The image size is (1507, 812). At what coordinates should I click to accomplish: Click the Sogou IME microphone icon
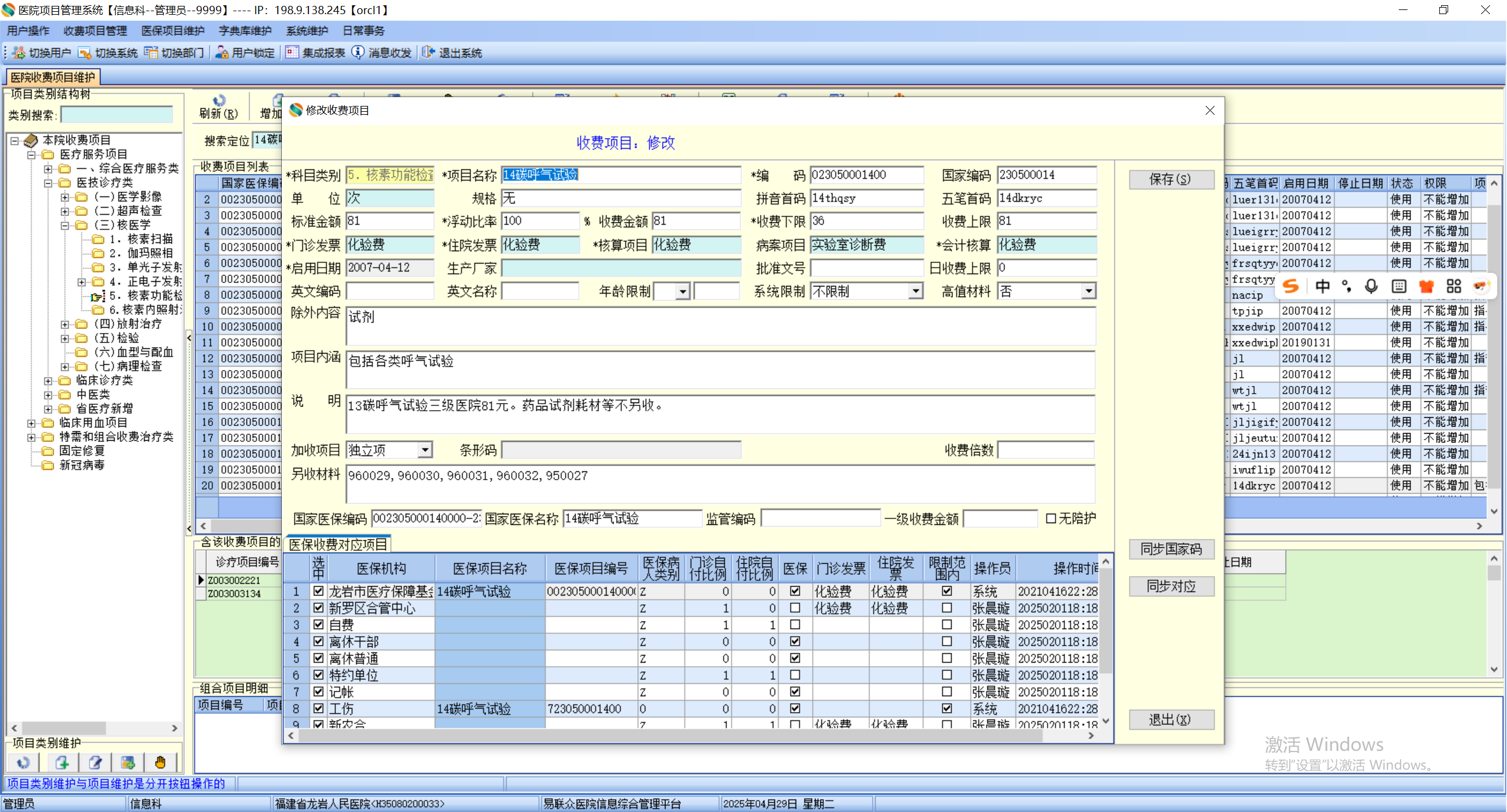point(1371,287)
